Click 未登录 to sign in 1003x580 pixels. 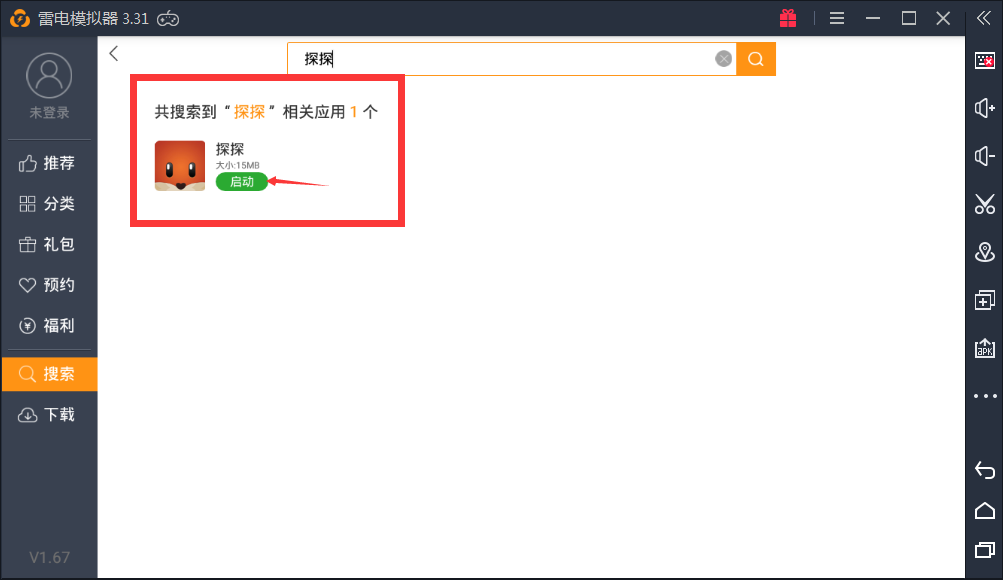pyautogui.click(x=48, y=112)
